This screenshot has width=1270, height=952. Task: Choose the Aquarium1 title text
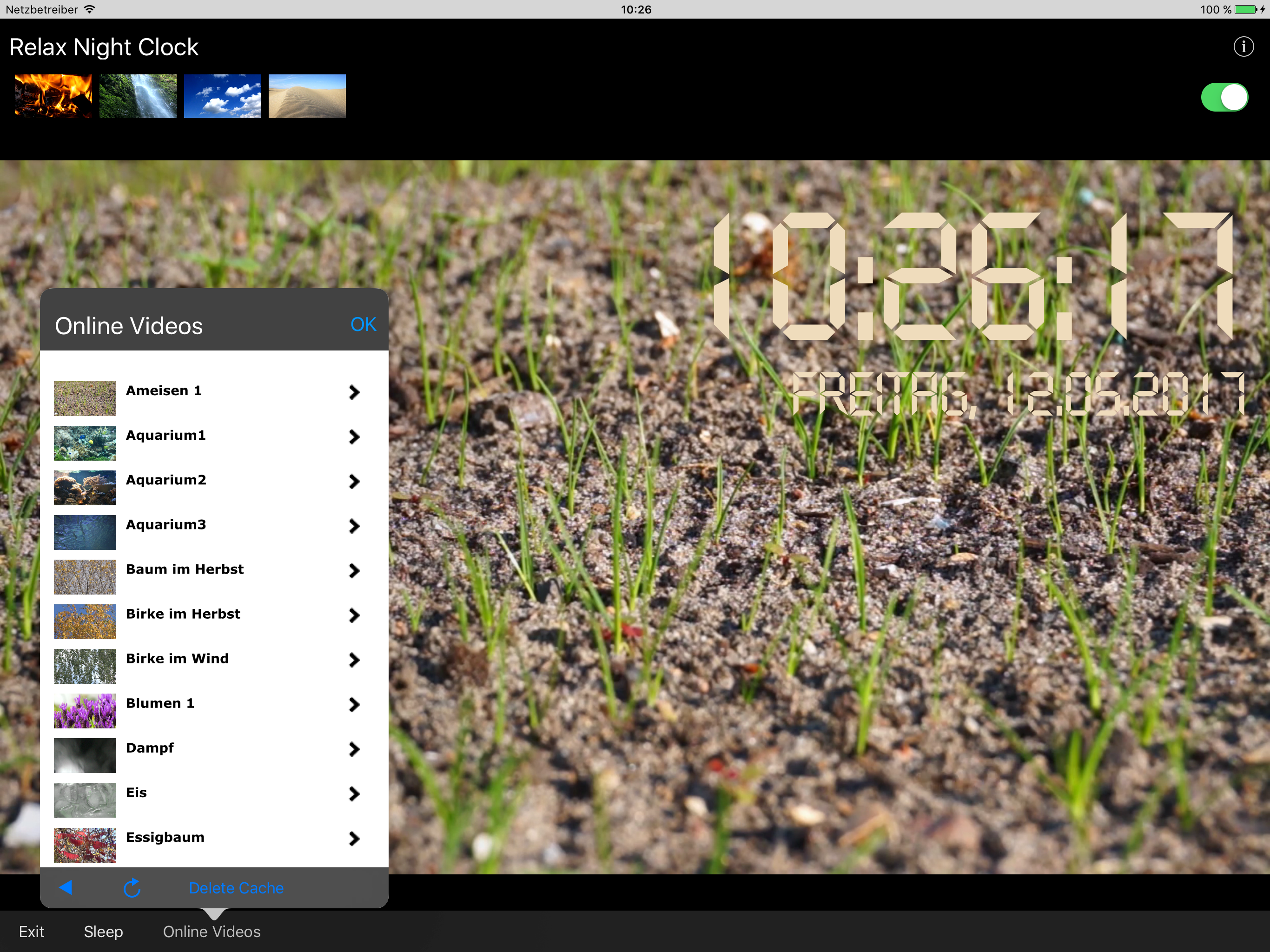pyautogui.click(x=165, y=435)
